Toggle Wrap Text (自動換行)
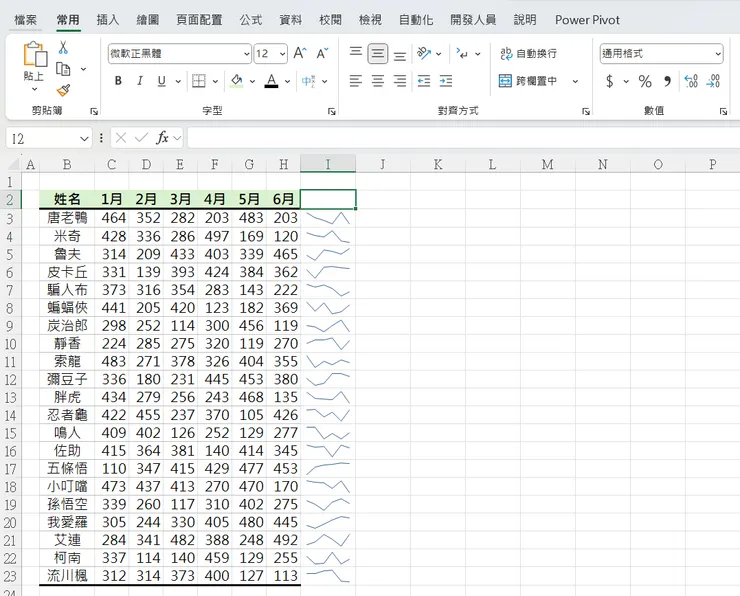This screenshot has width=740, height=596. (x=529, y=53)
